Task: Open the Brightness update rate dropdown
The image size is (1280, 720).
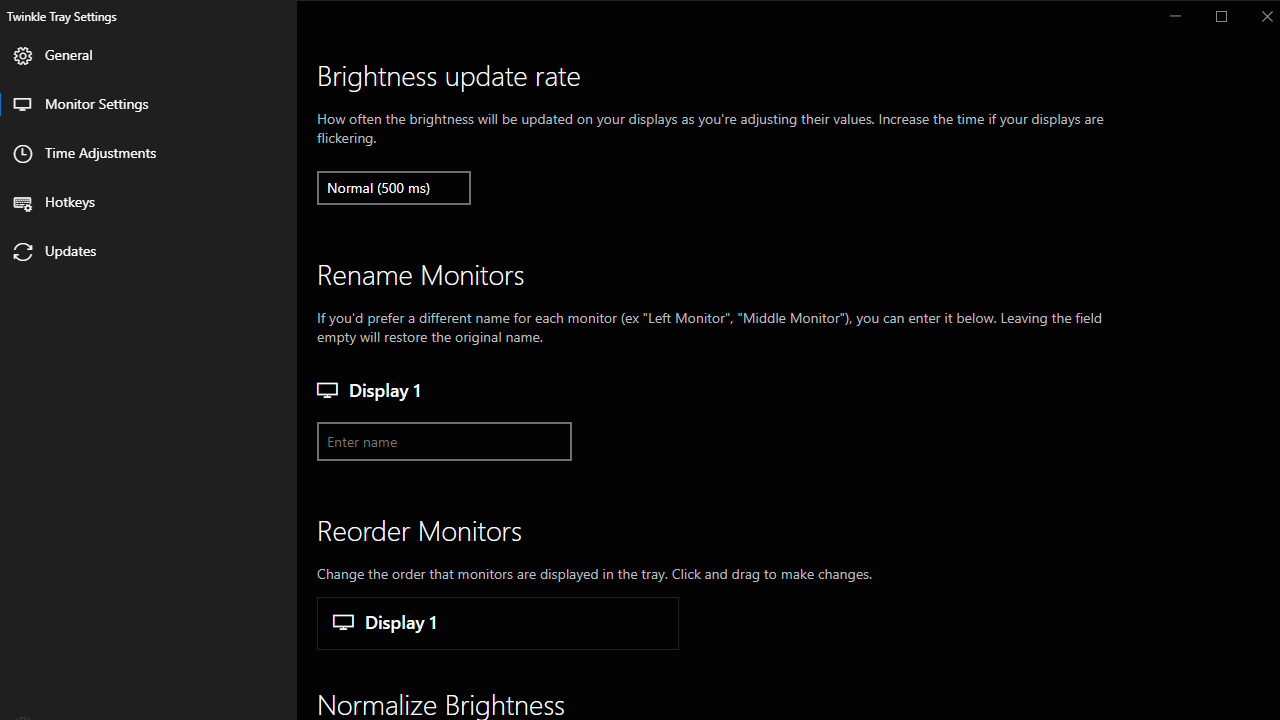Action: pyautogui.click(x=393, y=188)
